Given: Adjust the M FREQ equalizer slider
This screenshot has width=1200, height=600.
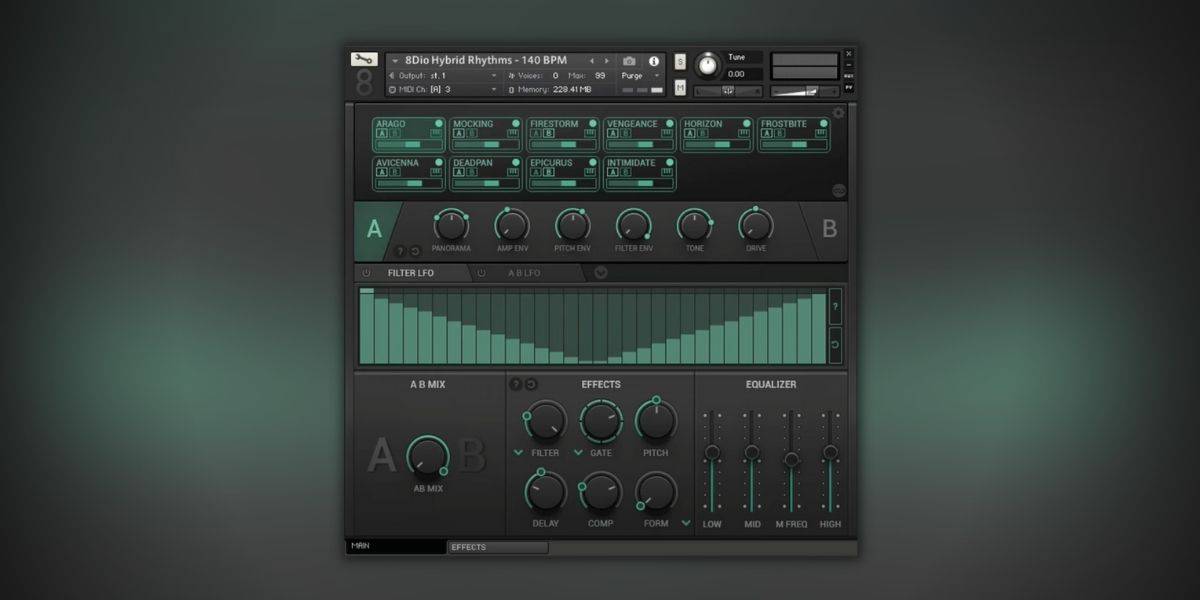Looking at the screenshot, I should [x=791, y=460].
